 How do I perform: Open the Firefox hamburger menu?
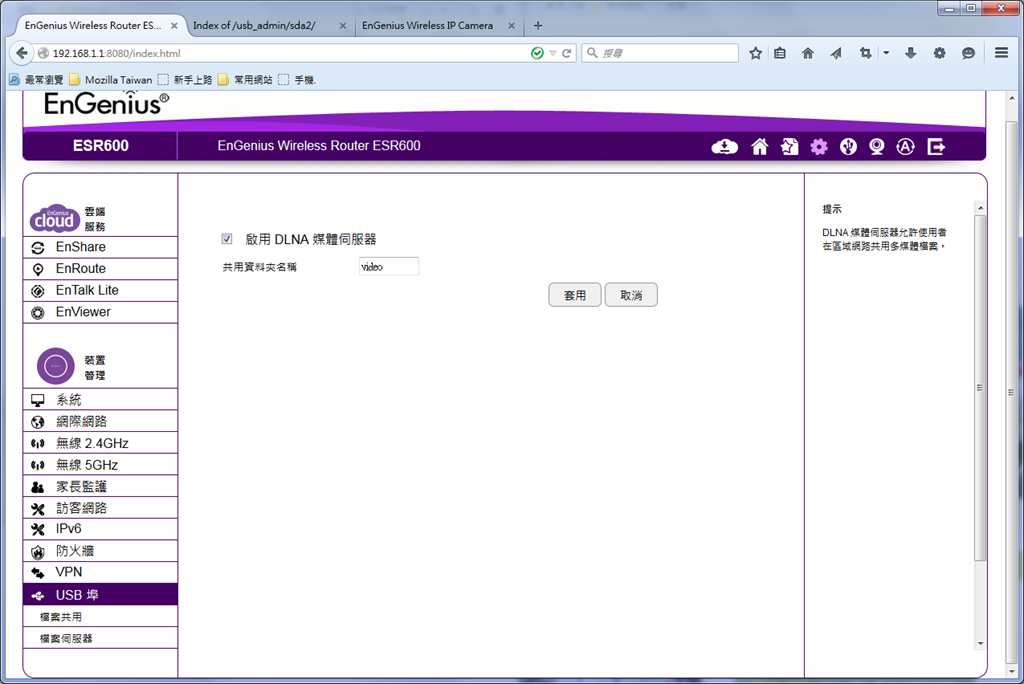[x=1001, y=53]
